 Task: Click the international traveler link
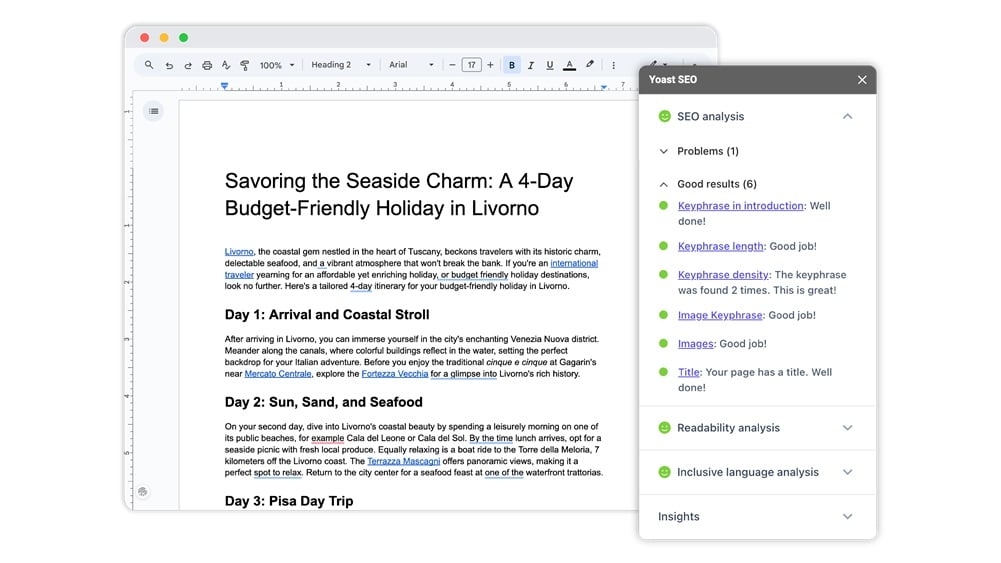click(574, 263)
